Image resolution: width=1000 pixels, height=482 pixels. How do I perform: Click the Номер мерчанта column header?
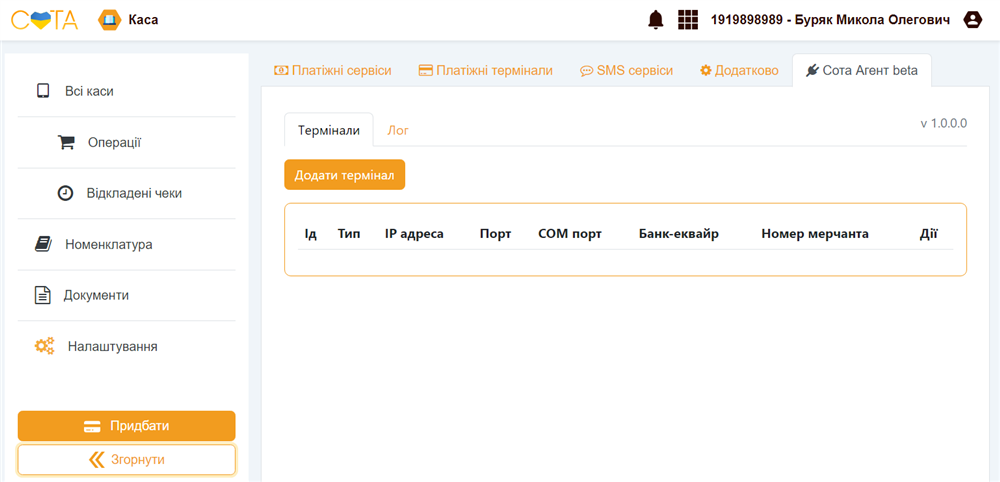point(815,234)
